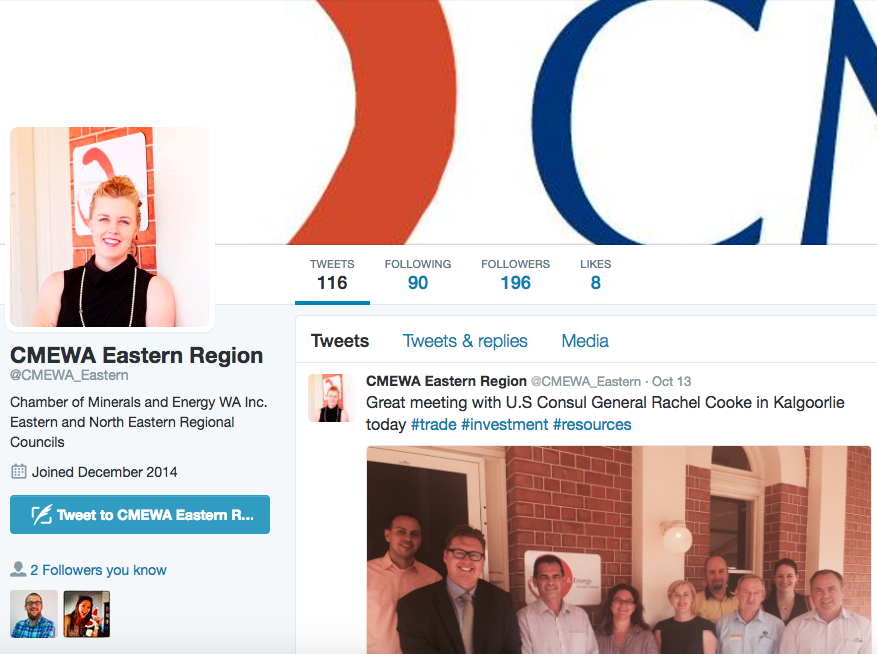Open first known follower avatar with glasses

[x=34, y=614]
